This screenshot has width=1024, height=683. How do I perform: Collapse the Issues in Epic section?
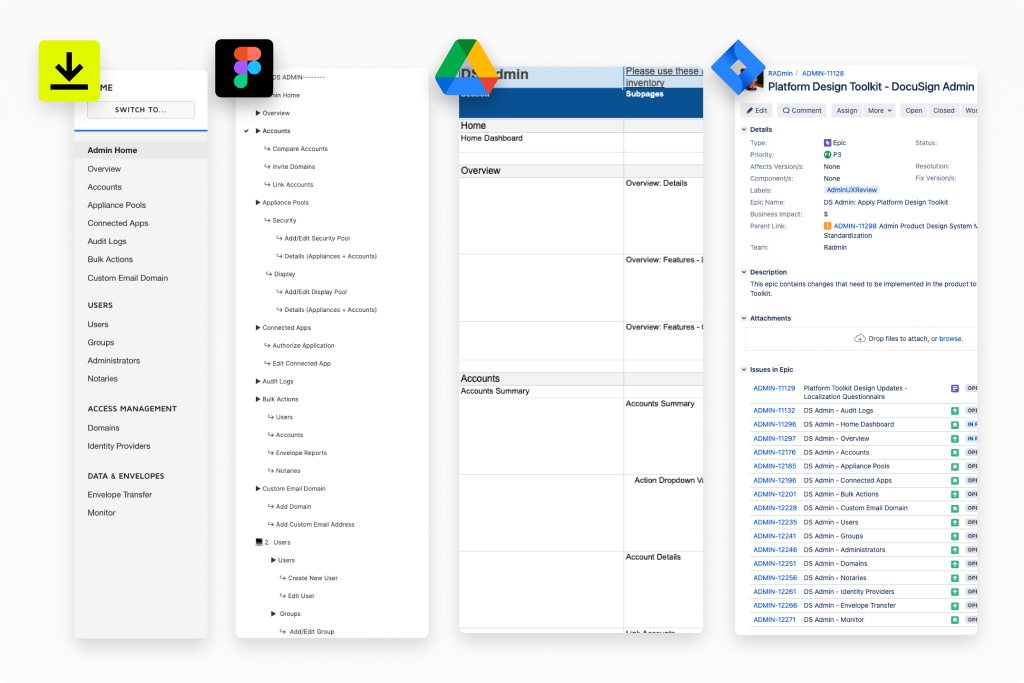[744, 370]
